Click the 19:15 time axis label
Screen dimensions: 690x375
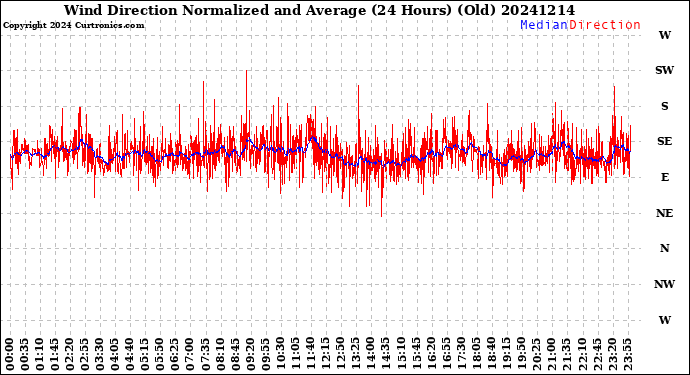click(x=506, y=354)
